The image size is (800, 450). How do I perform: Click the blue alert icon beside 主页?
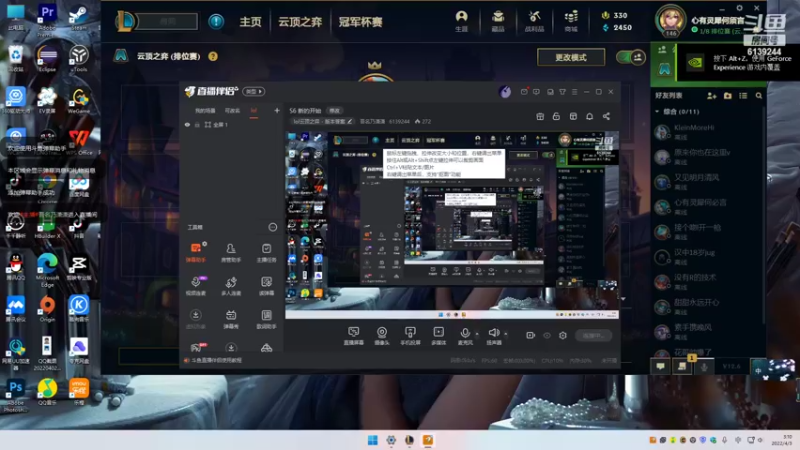[x=216, y=21]
